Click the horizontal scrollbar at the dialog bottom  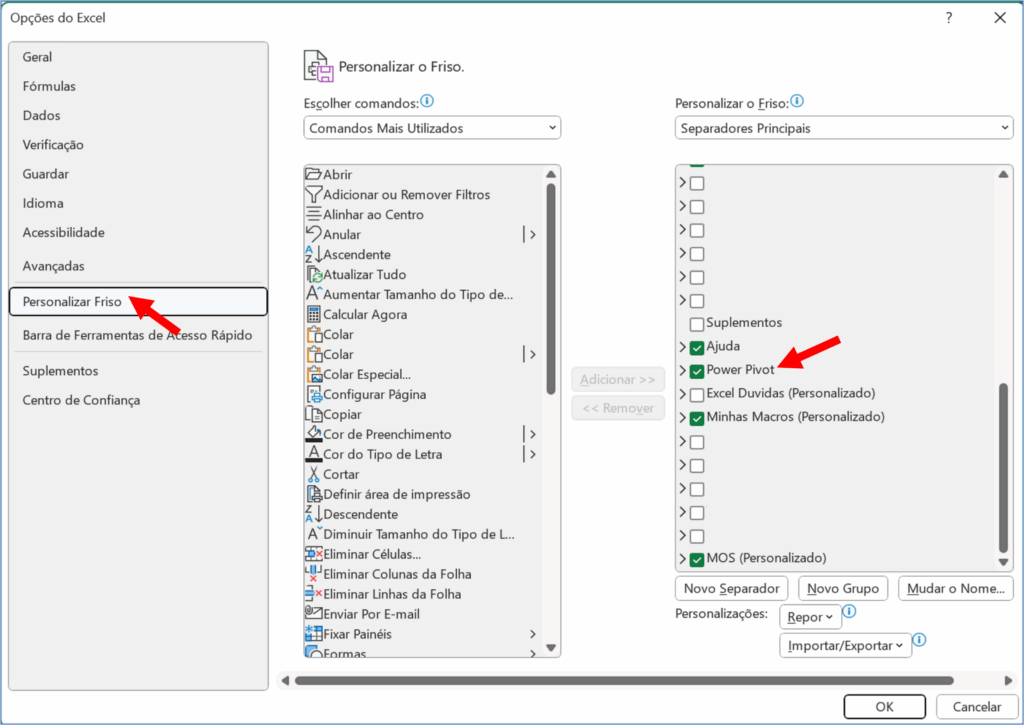coord(620,681)
